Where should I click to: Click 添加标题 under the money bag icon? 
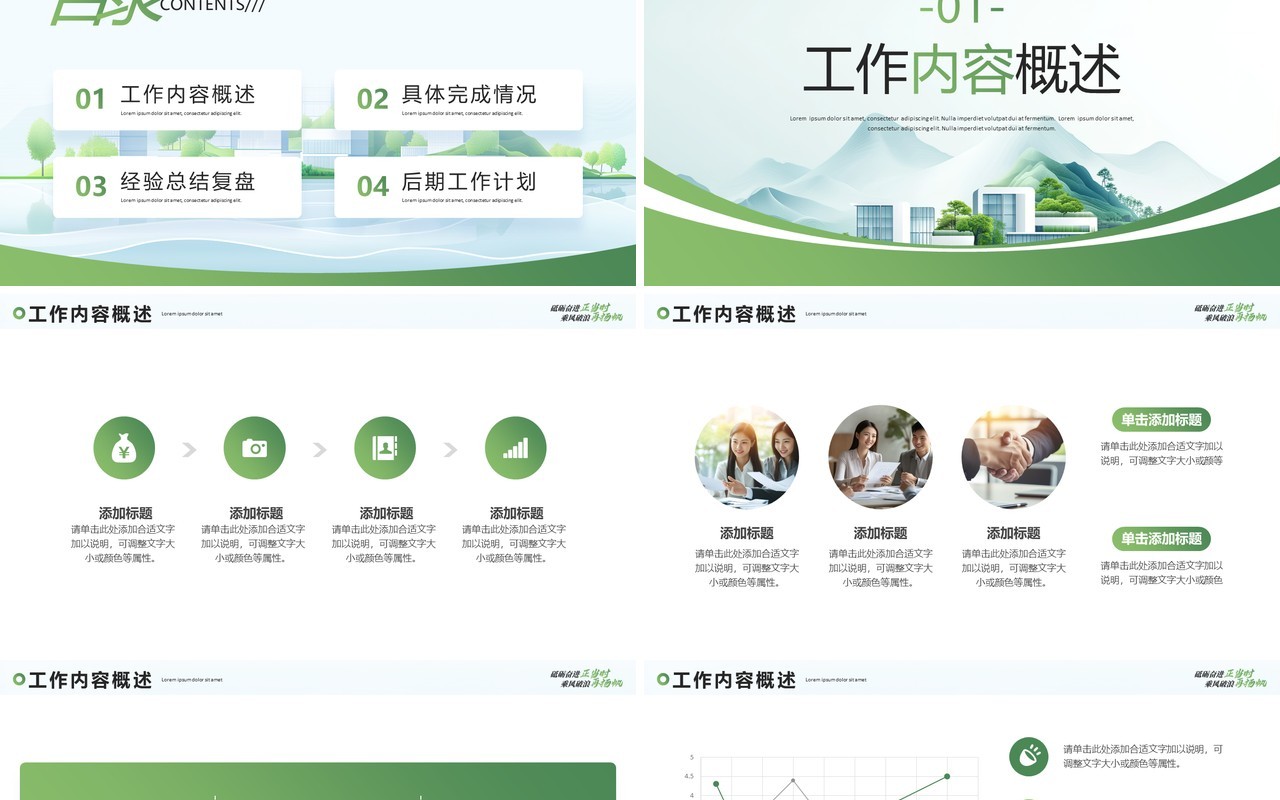(125, 513)
